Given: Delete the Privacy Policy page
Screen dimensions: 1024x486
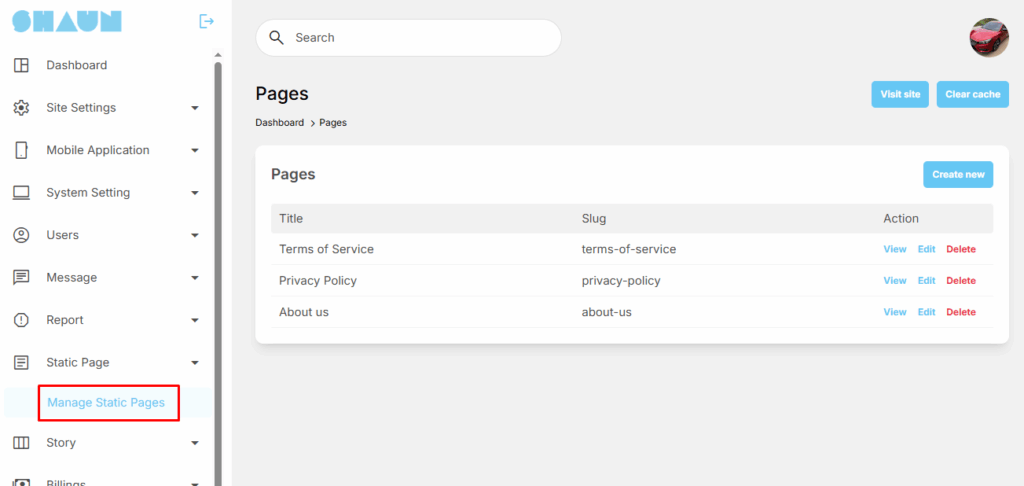Looking at the screenshot, I should [960, 281].
